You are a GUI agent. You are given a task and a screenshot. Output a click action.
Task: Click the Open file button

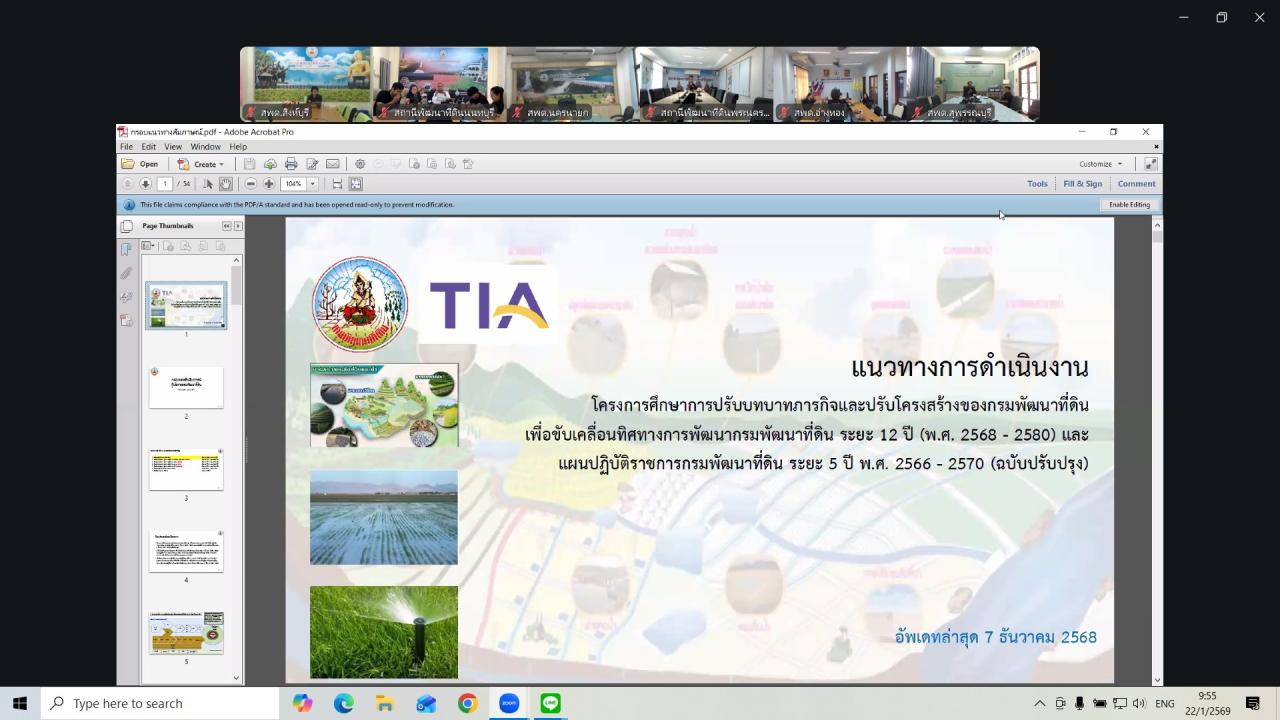[140, 164]
